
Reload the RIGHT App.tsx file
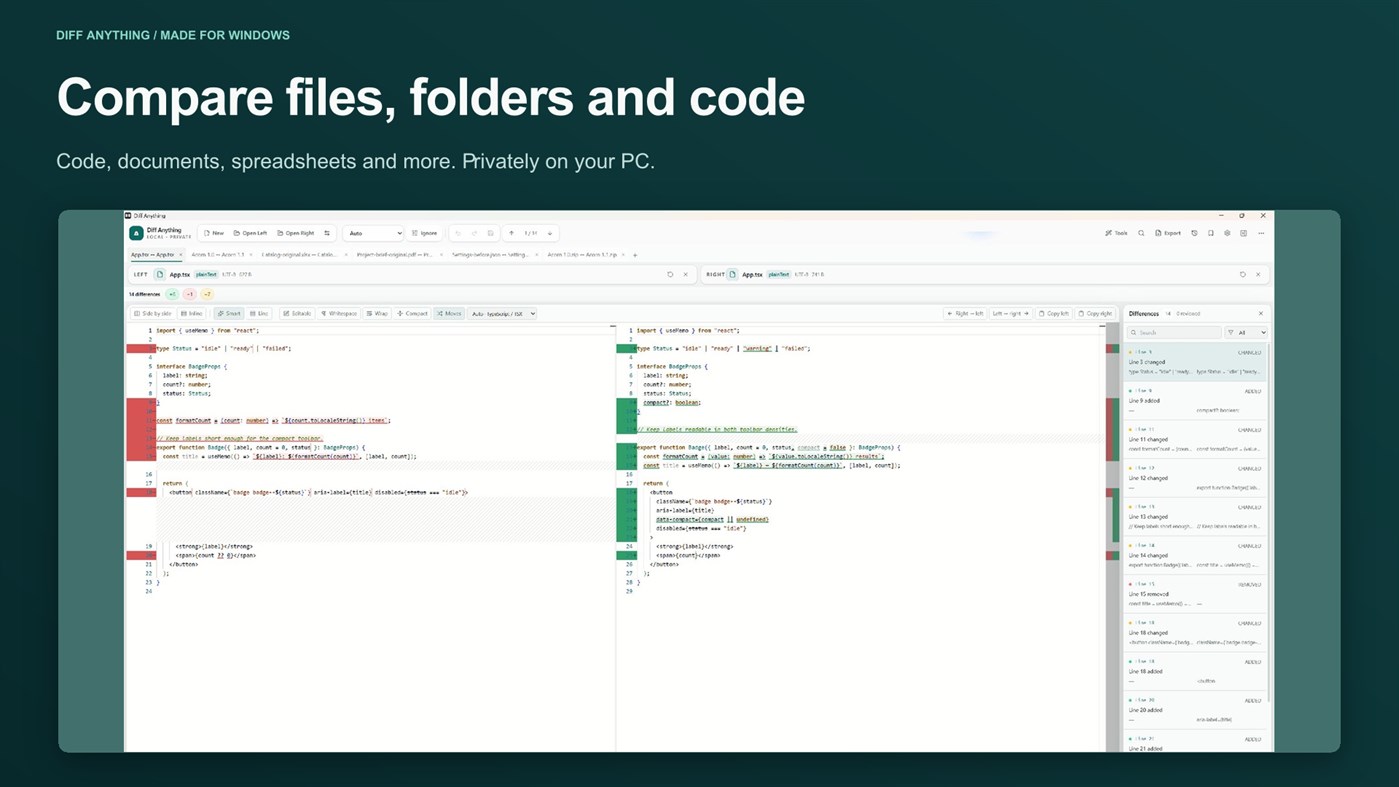tap(1243, 274)
